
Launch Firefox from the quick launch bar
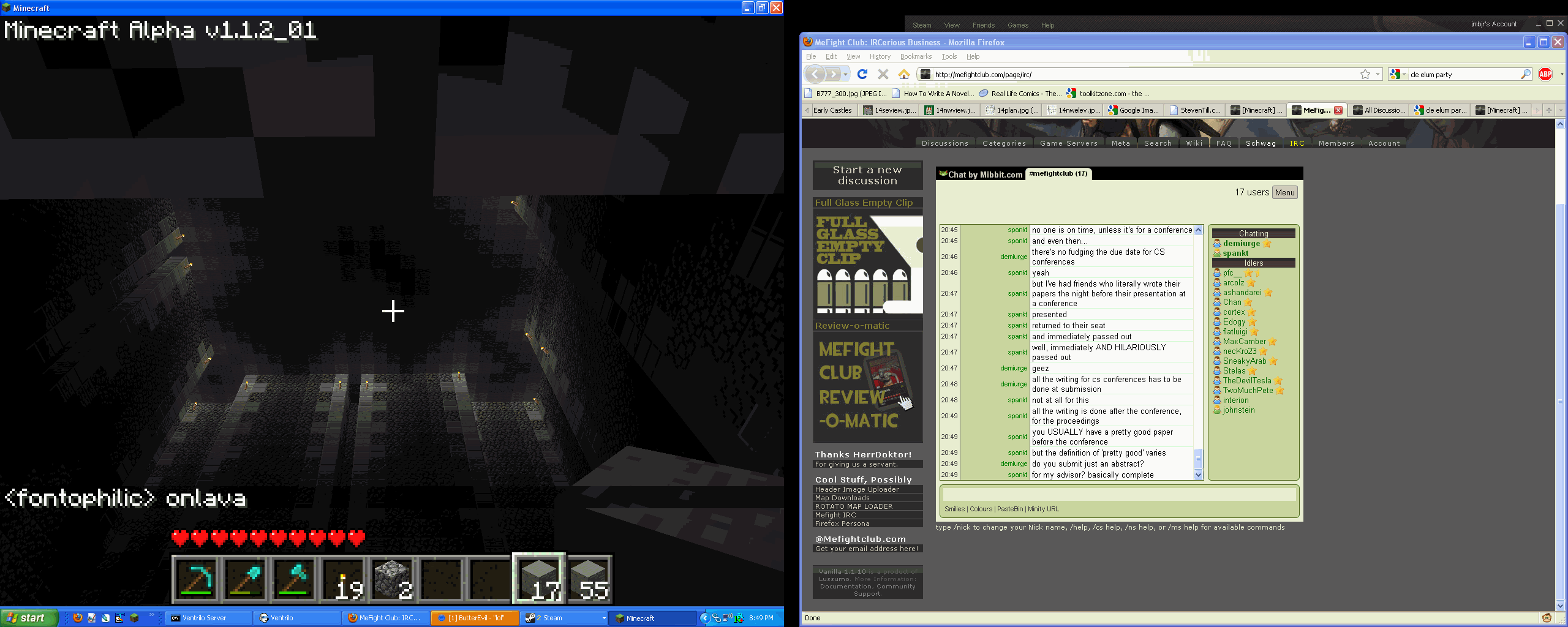point(78,618)
